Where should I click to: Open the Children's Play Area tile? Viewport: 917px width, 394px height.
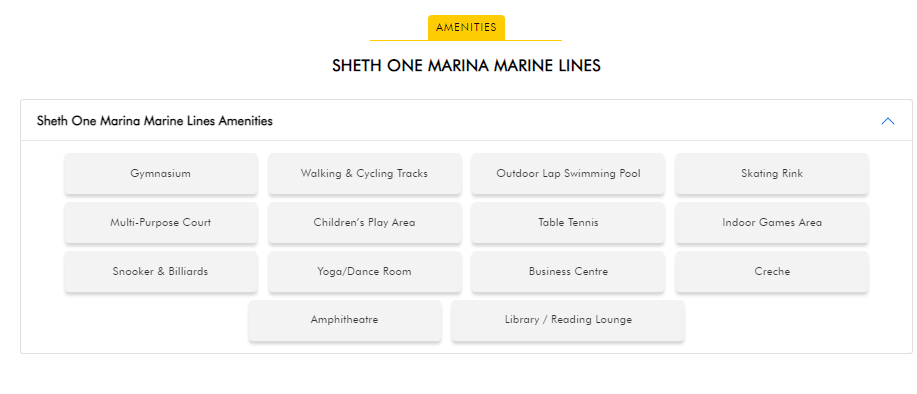point(364,223)
